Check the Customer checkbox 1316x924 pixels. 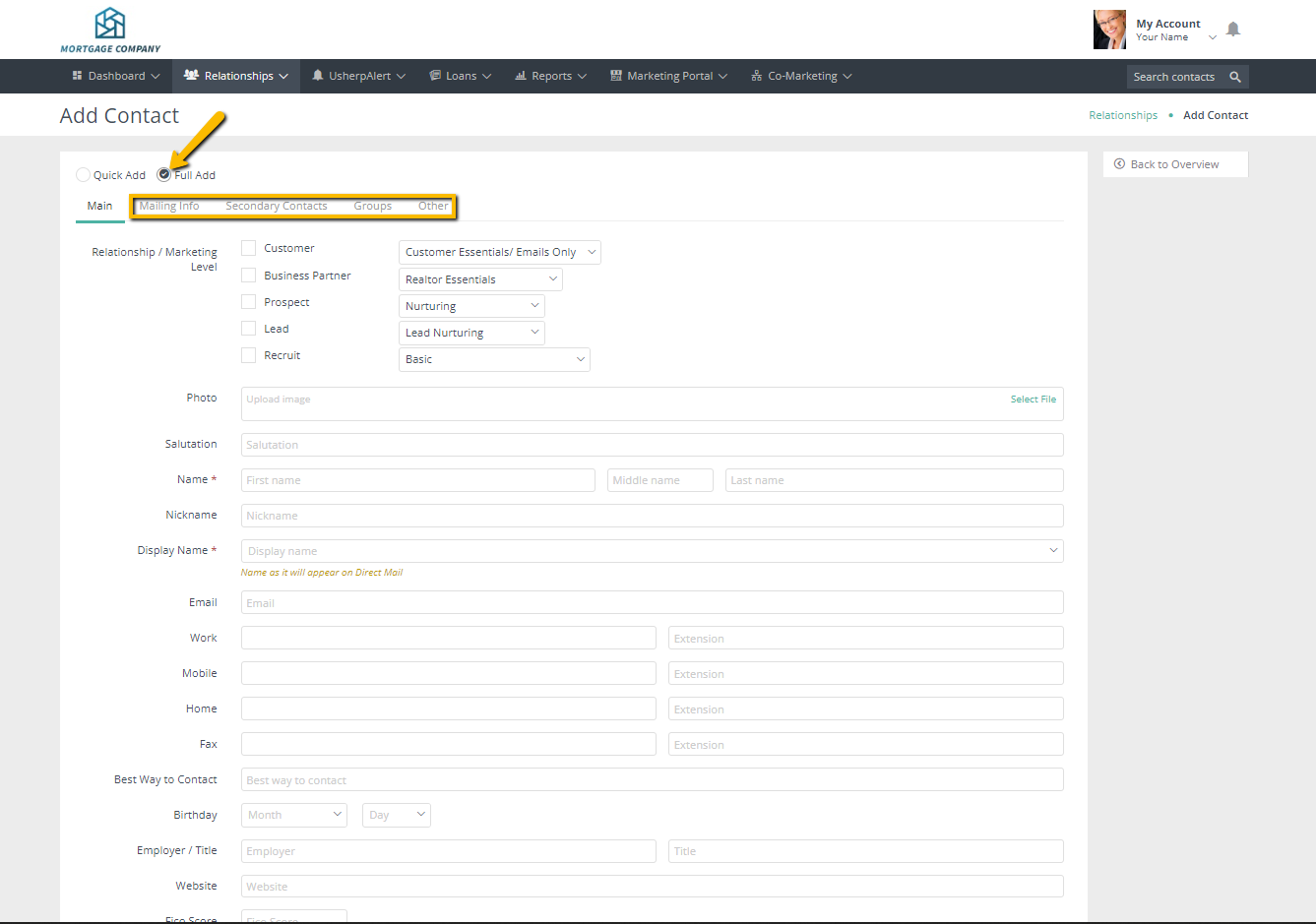coord(249,248)
